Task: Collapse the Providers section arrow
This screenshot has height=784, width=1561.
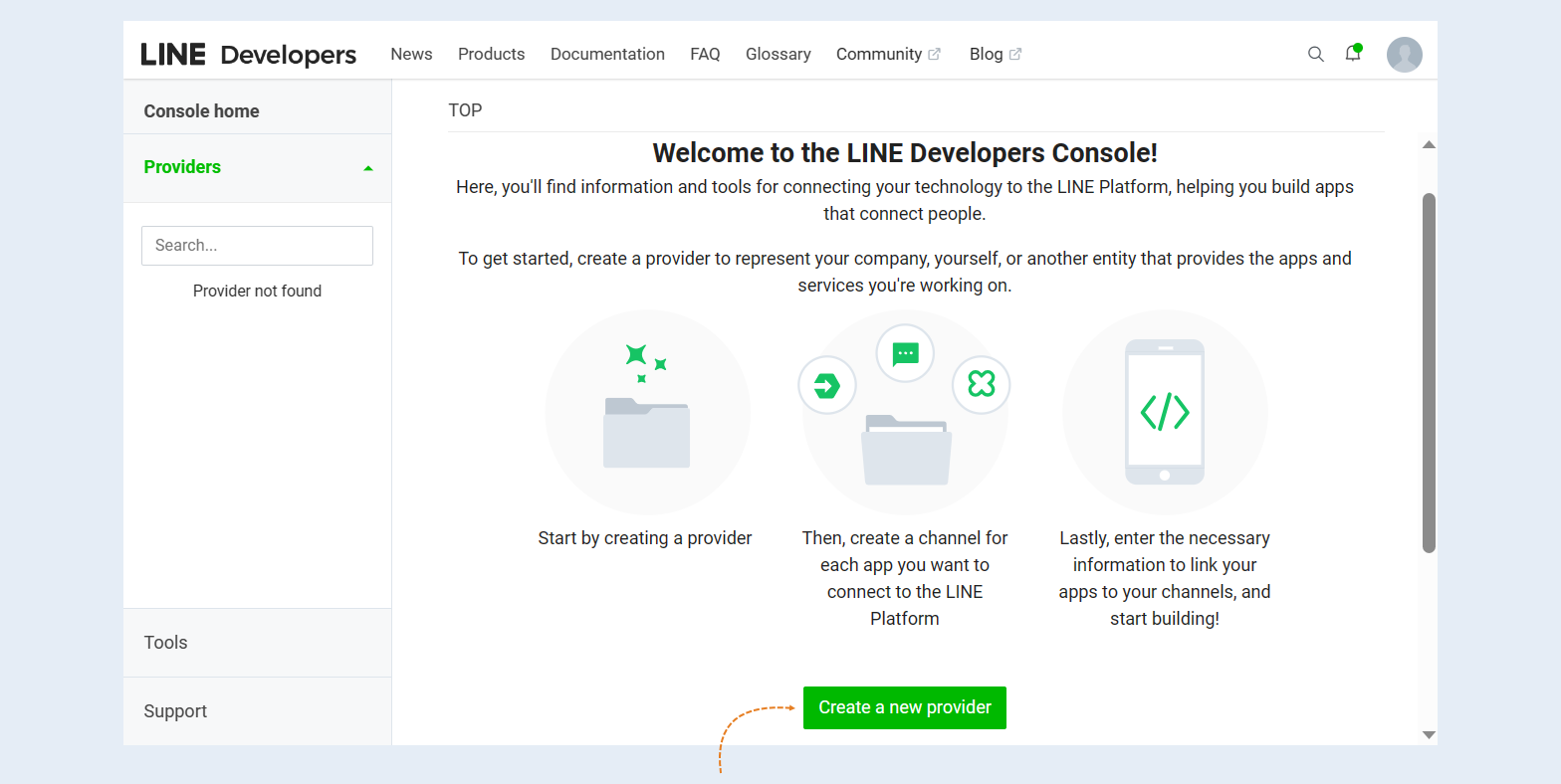Action: pyautogui.click(x=368, y=168)
